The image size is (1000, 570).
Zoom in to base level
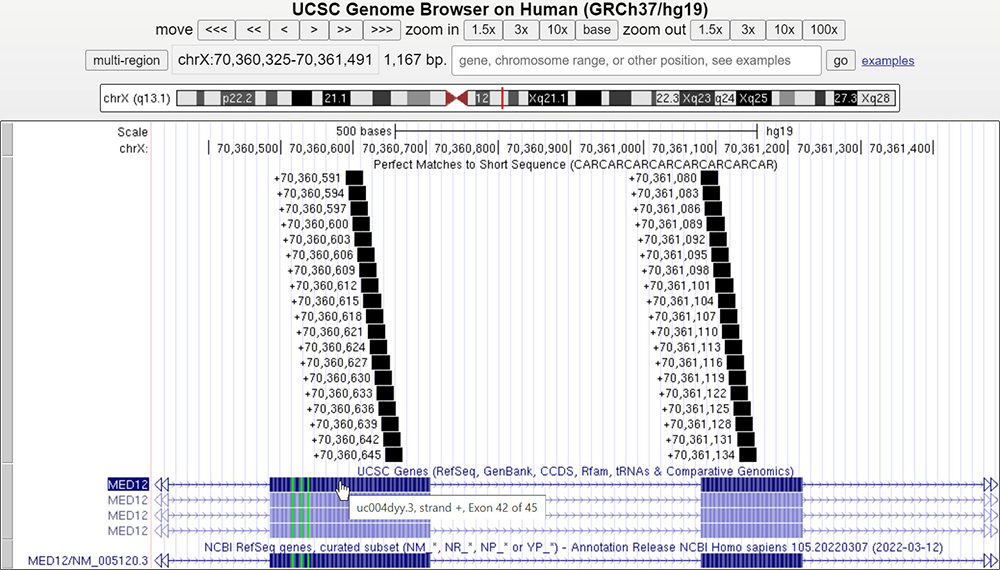point(596,29)
